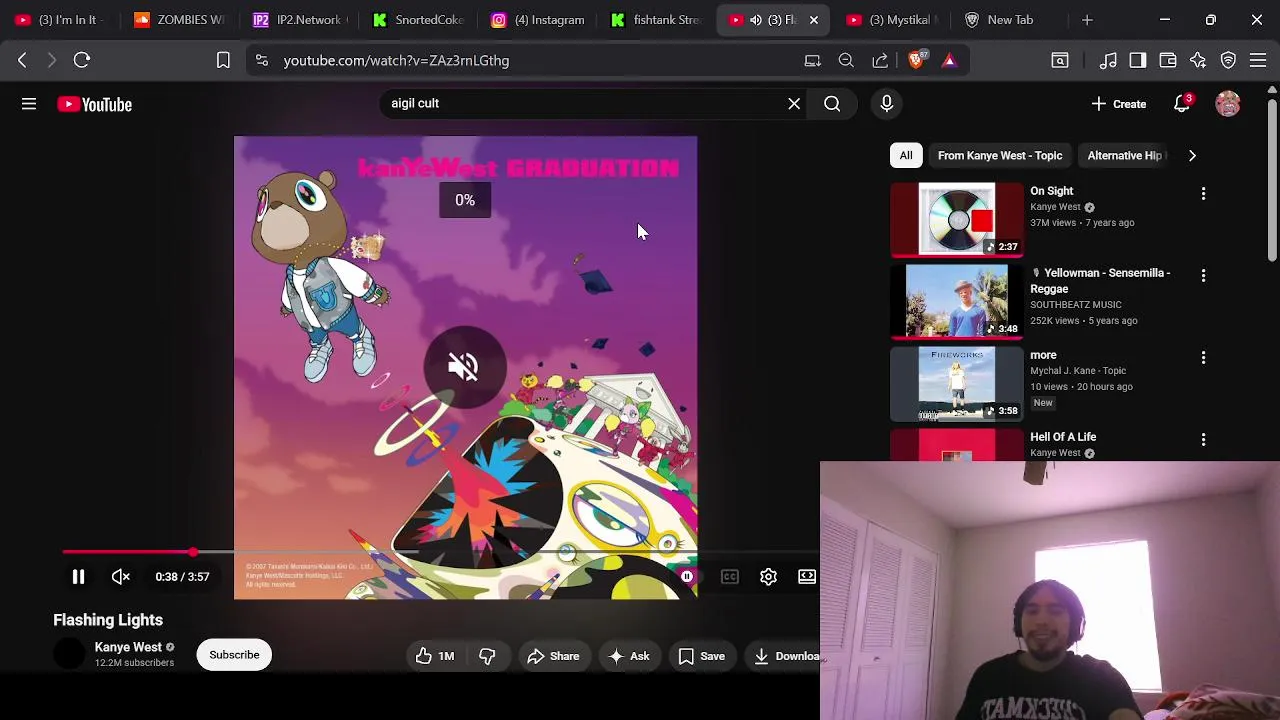Switch player to theater mode
1280x720 pixels.
[x=806, y=577]
